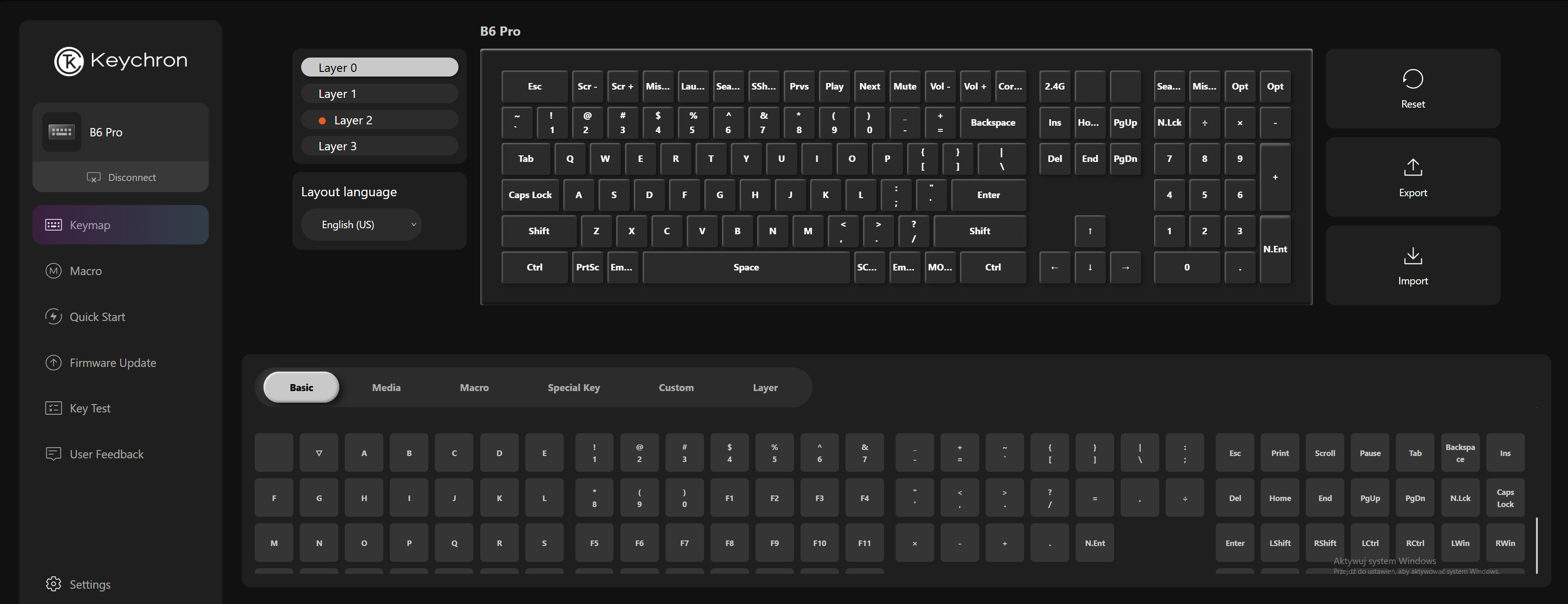Select the Caps Lock key on keyboard layout
Viewport: 1568px width, 604px height.
529,195
